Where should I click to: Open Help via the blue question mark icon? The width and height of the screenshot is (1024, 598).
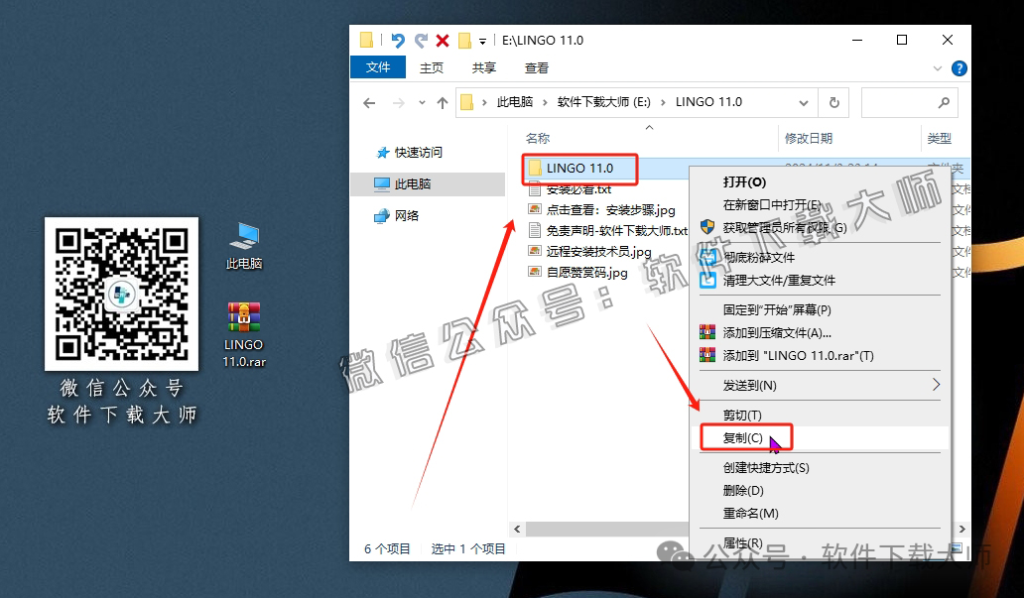click(960, 68)
